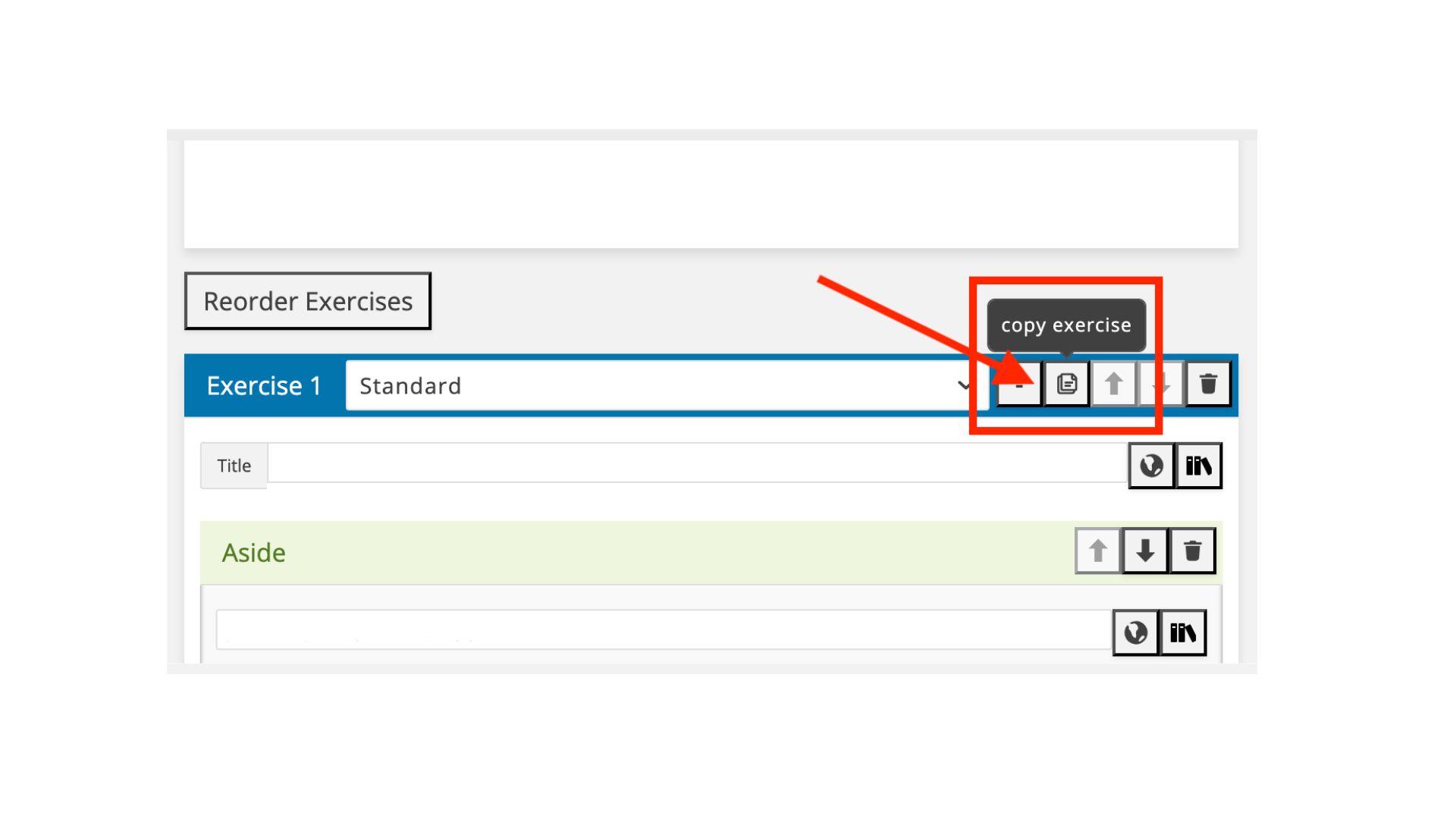Click the copy exercise icon
The image size is (1456, 819).
(1066, 384)
